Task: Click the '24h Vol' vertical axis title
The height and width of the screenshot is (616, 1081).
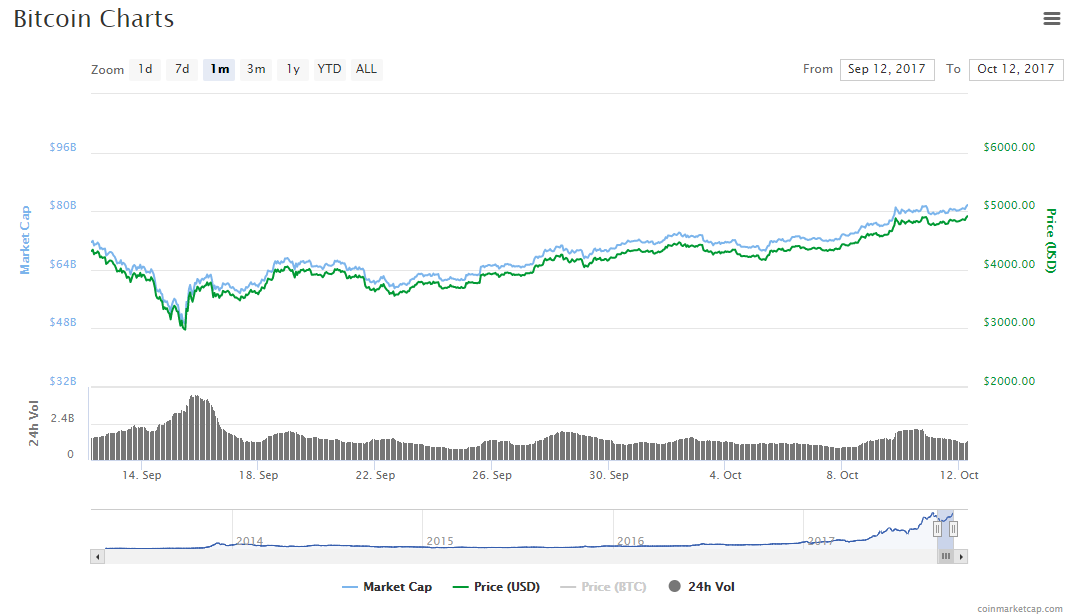Action: (x=33, y=423)
